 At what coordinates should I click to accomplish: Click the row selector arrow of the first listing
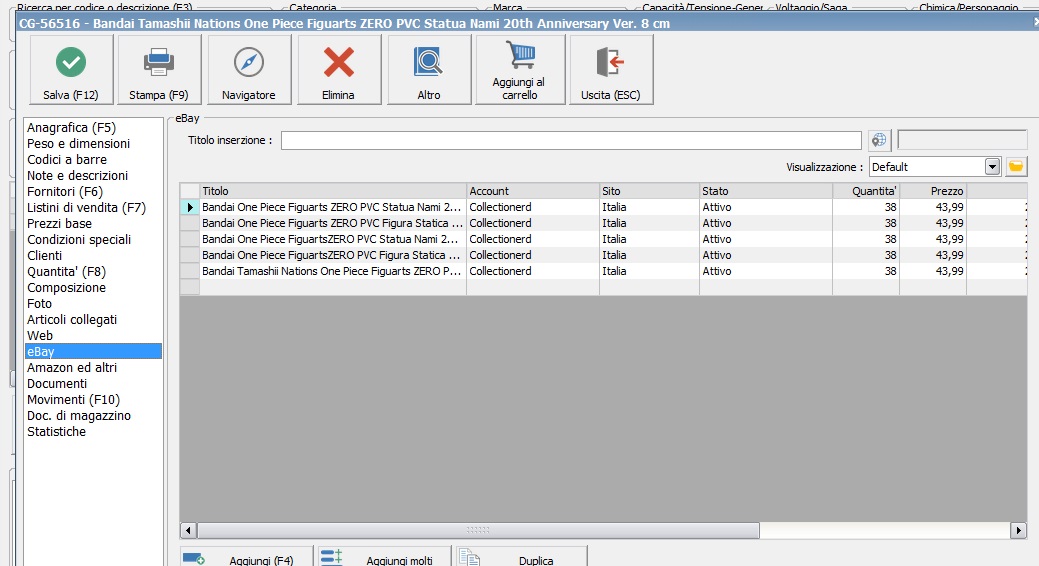190,207
